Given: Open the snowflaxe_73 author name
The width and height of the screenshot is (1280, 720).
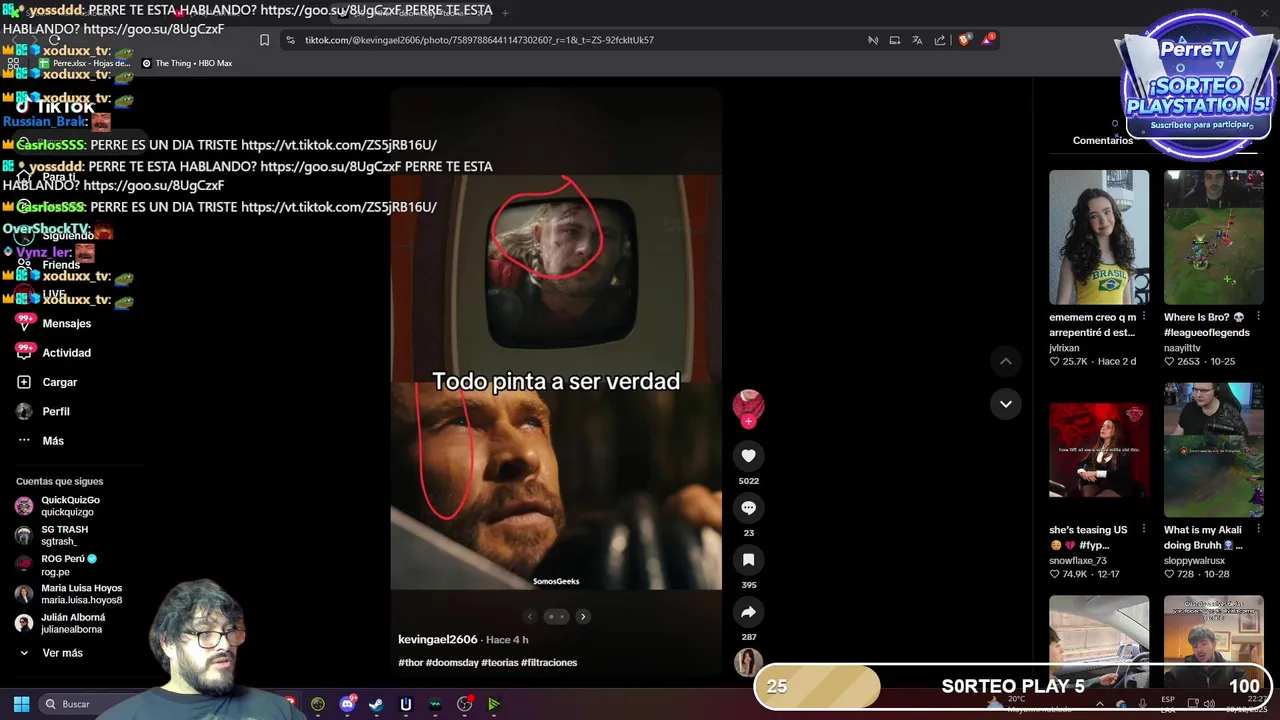Looking at the screenshot, I should [x=1079, y=561].
